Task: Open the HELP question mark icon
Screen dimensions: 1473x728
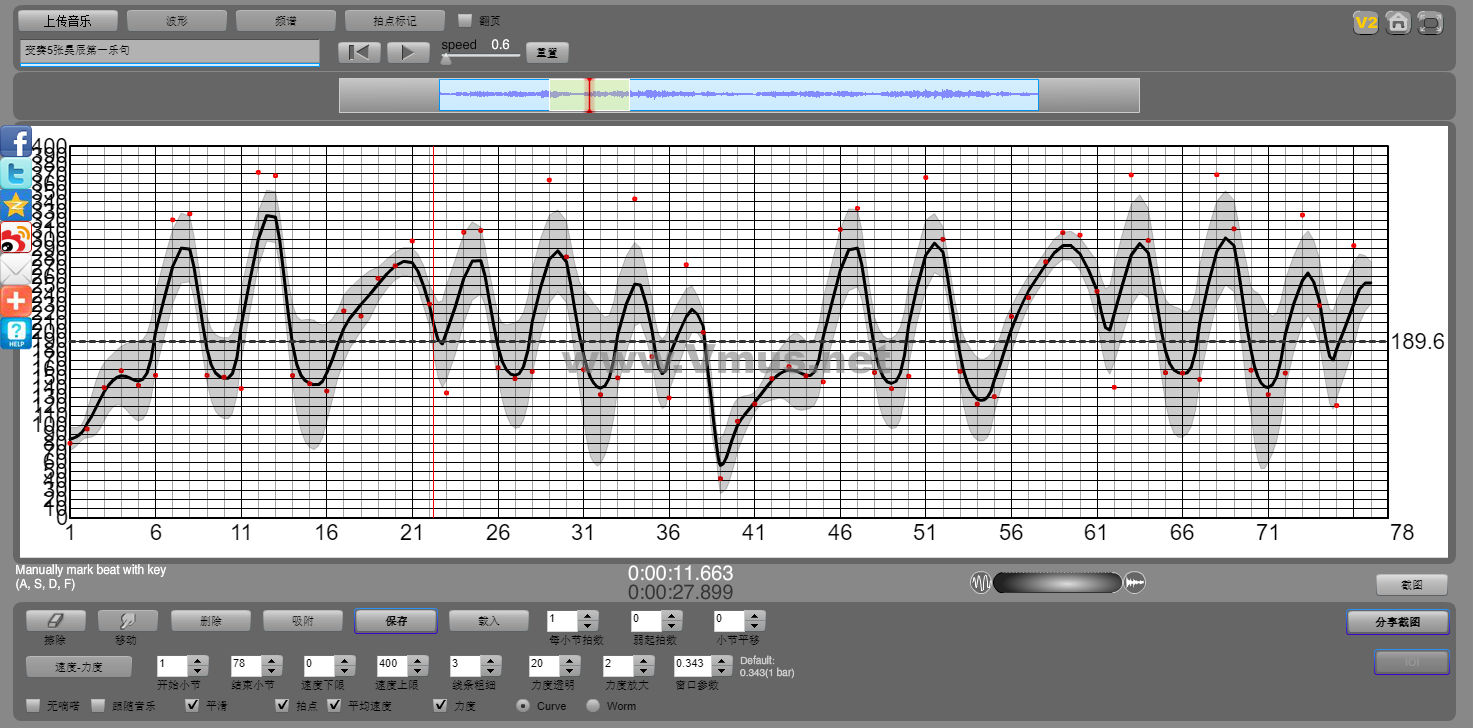Action: [16, 334]
